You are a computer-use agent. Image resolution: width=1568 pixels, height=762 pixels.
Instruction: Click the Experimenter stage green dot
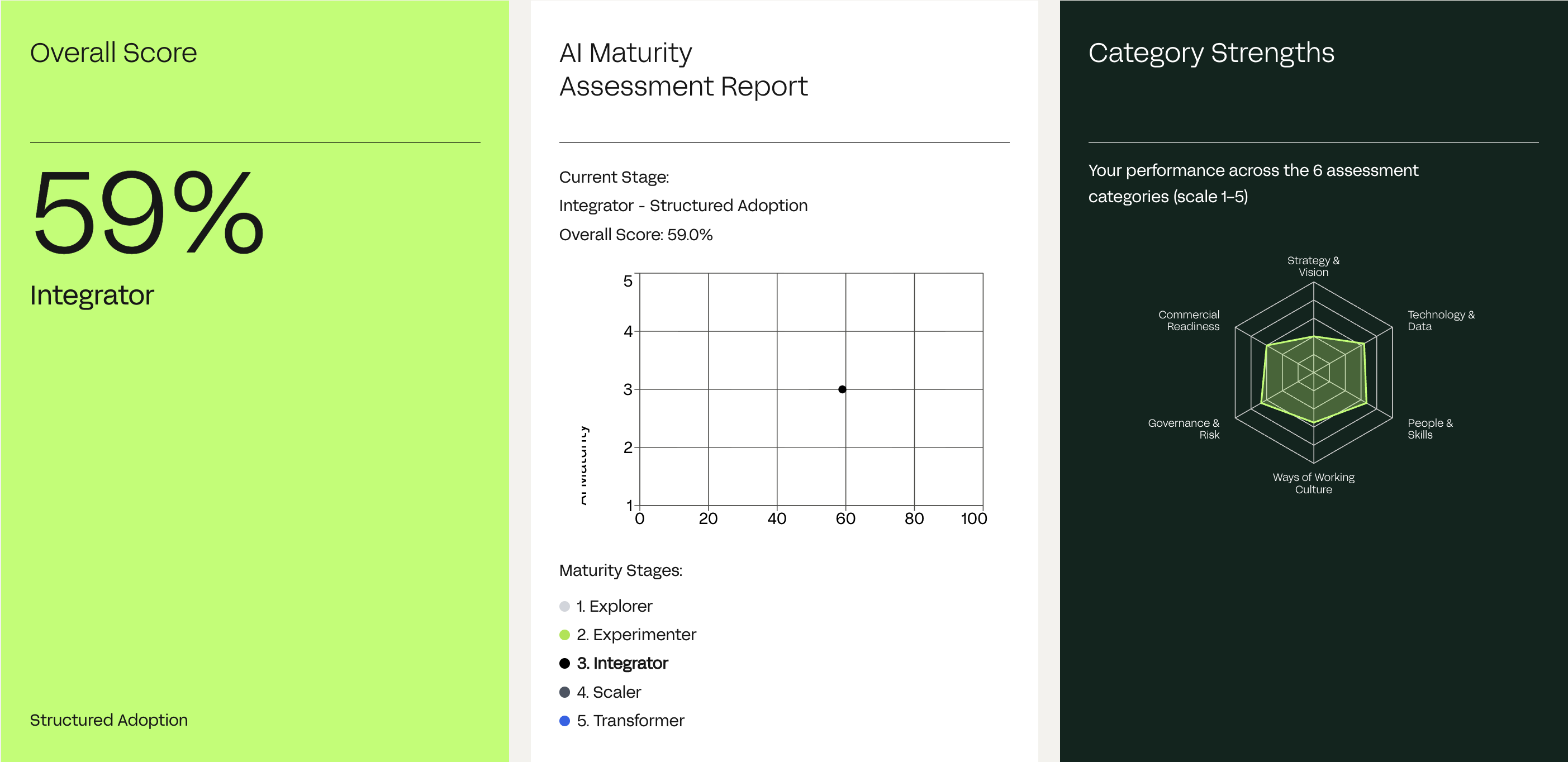click(x=564, y=635)
